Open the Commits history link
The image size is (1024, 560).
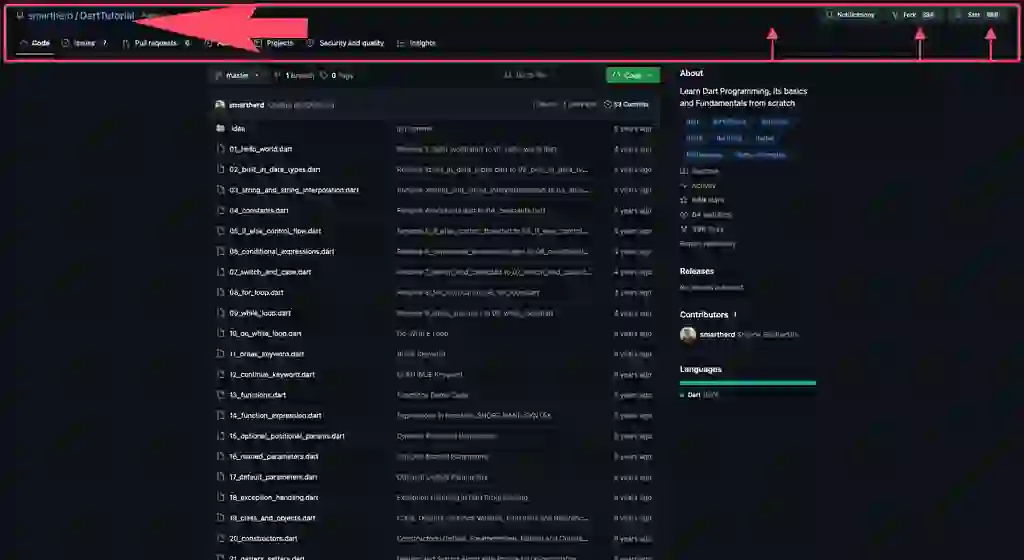(x=627, y=104)
